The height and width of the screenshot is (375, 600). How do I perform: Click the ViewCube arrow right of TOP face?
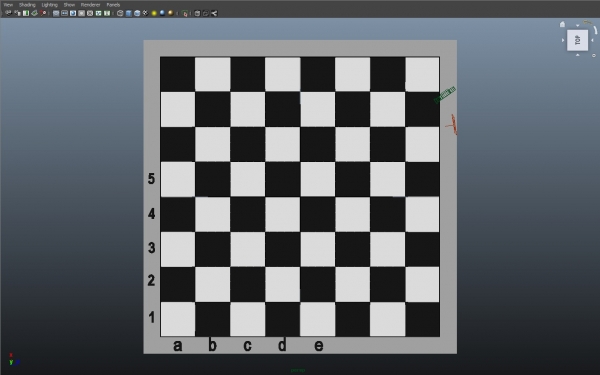(592, 40)
